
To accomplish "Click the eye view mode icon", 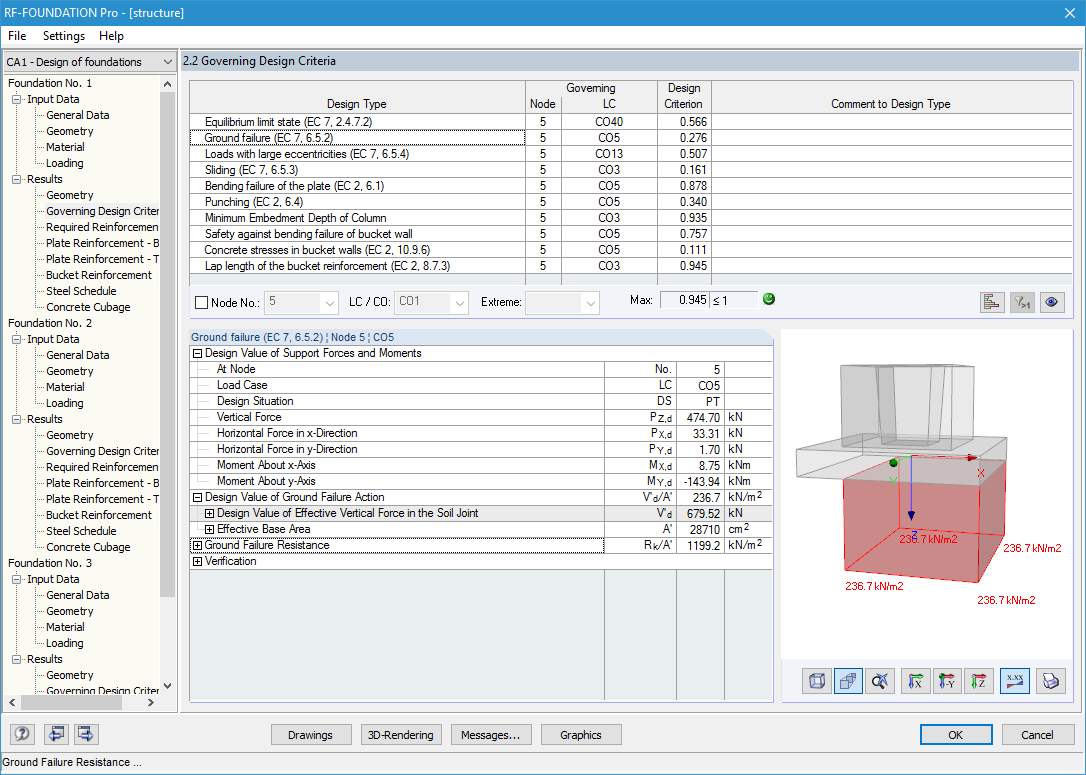I will [1052, 302].
